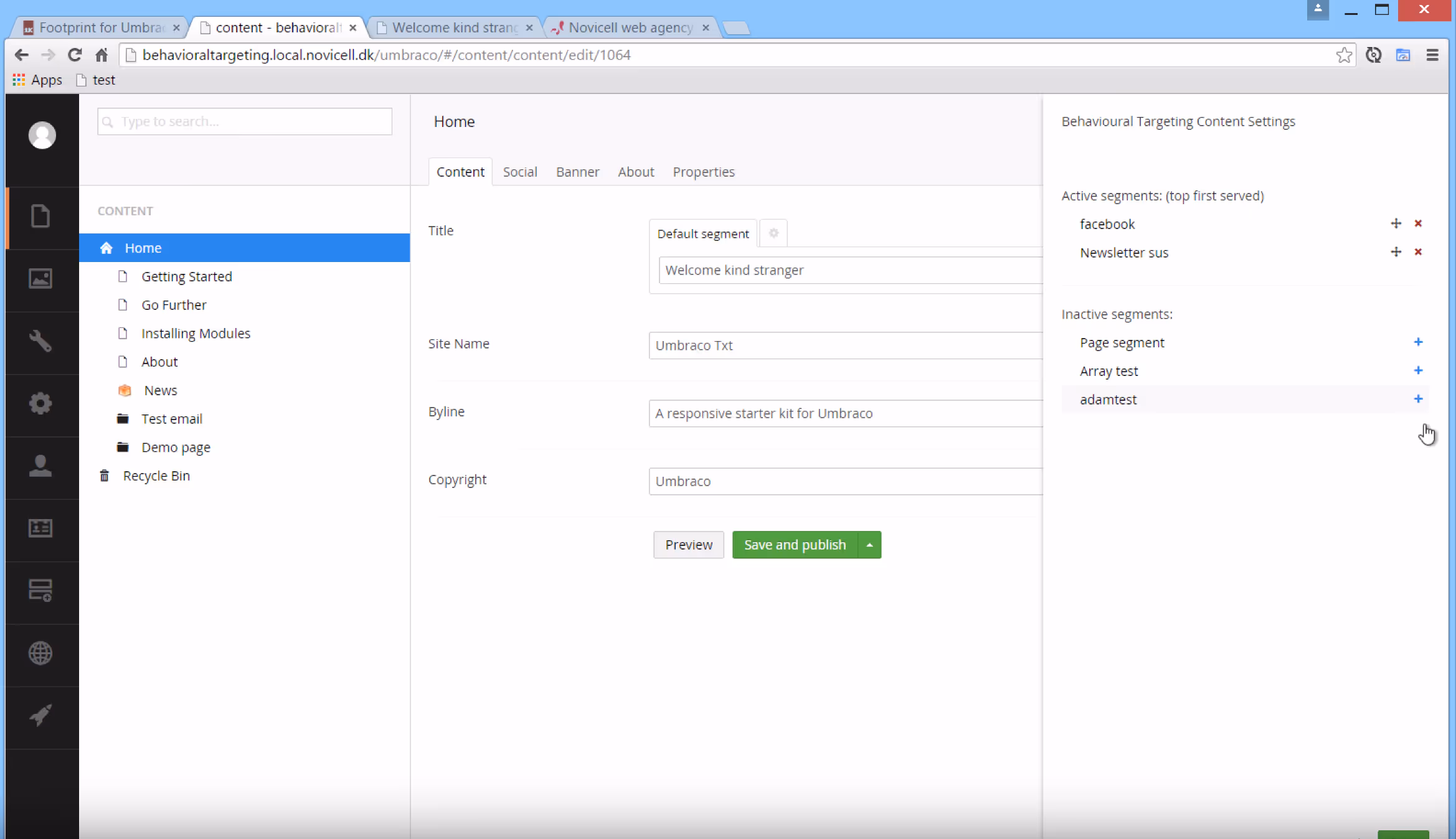Image resolution: width=1456 pixels, height=839 pixels.
Task: Open the Chrome customize menu
Action: point(1432,55)
